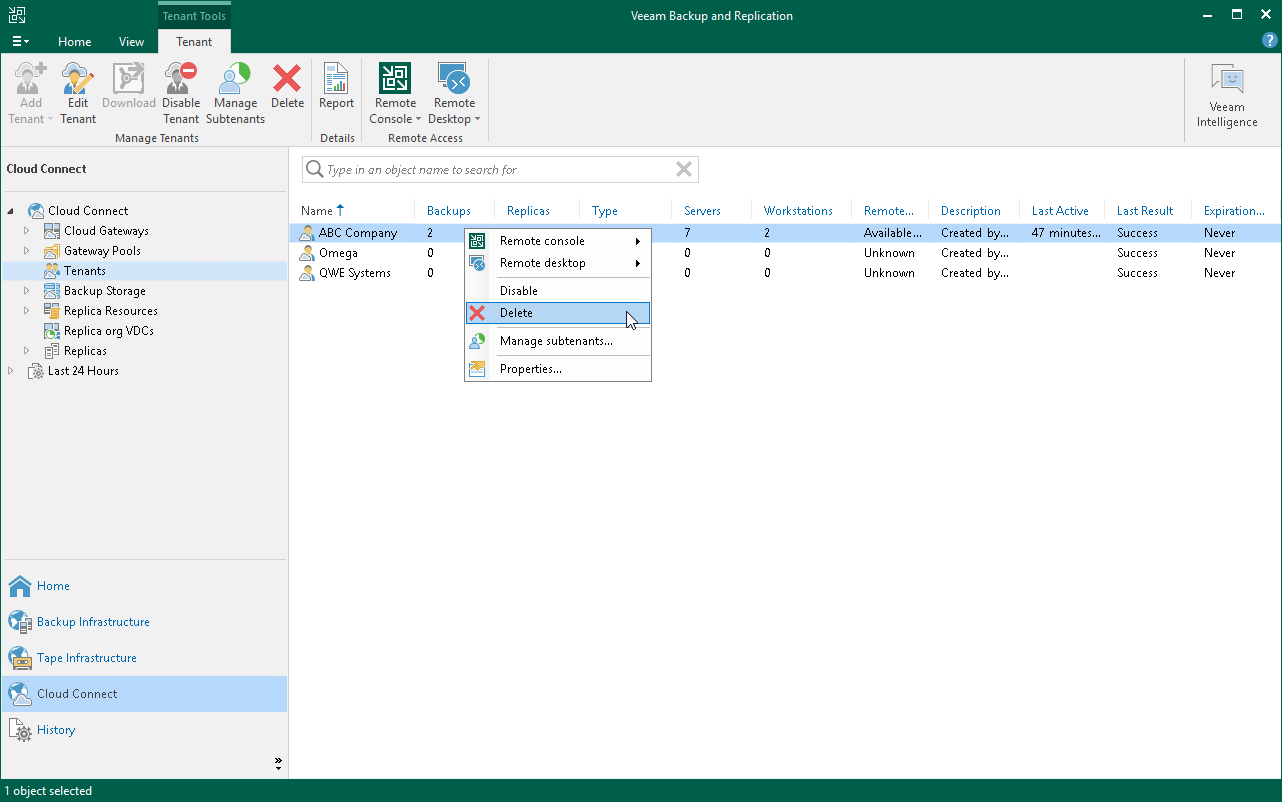Open the Backup Infrastructure view
Screen dimensions: 1282x802
[93, 622]
